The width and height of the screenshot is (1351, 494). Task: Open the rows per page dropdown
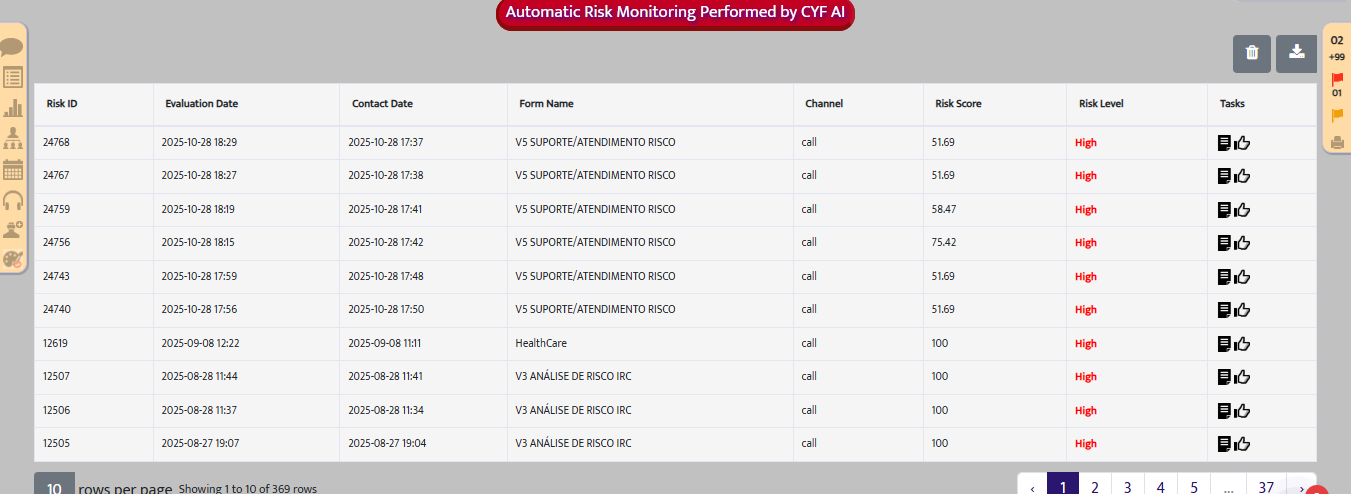[55, 488]
